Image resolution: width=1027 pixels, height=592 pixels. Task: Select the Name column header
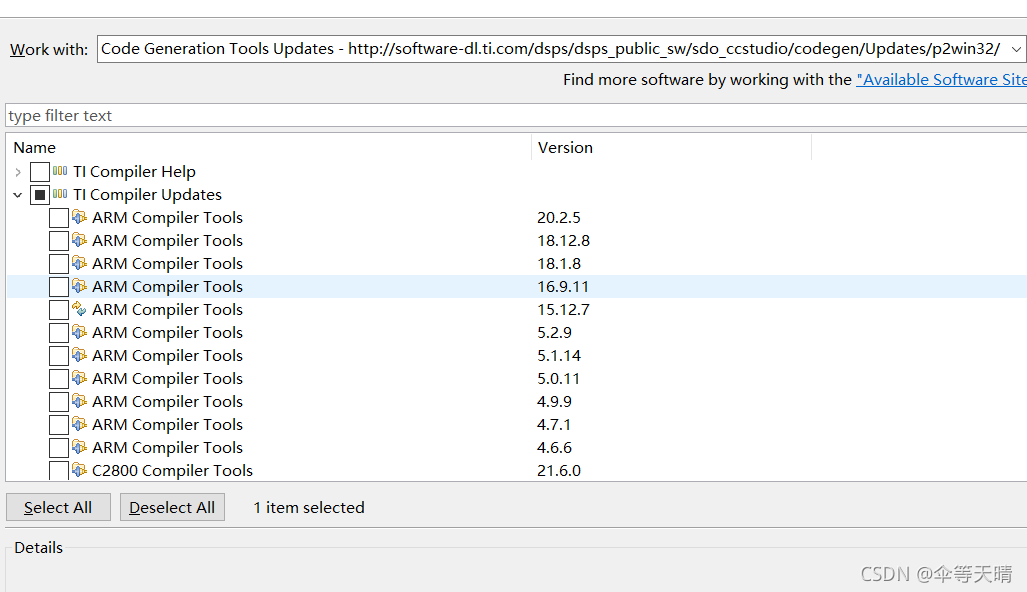click(x=34, y=147)
